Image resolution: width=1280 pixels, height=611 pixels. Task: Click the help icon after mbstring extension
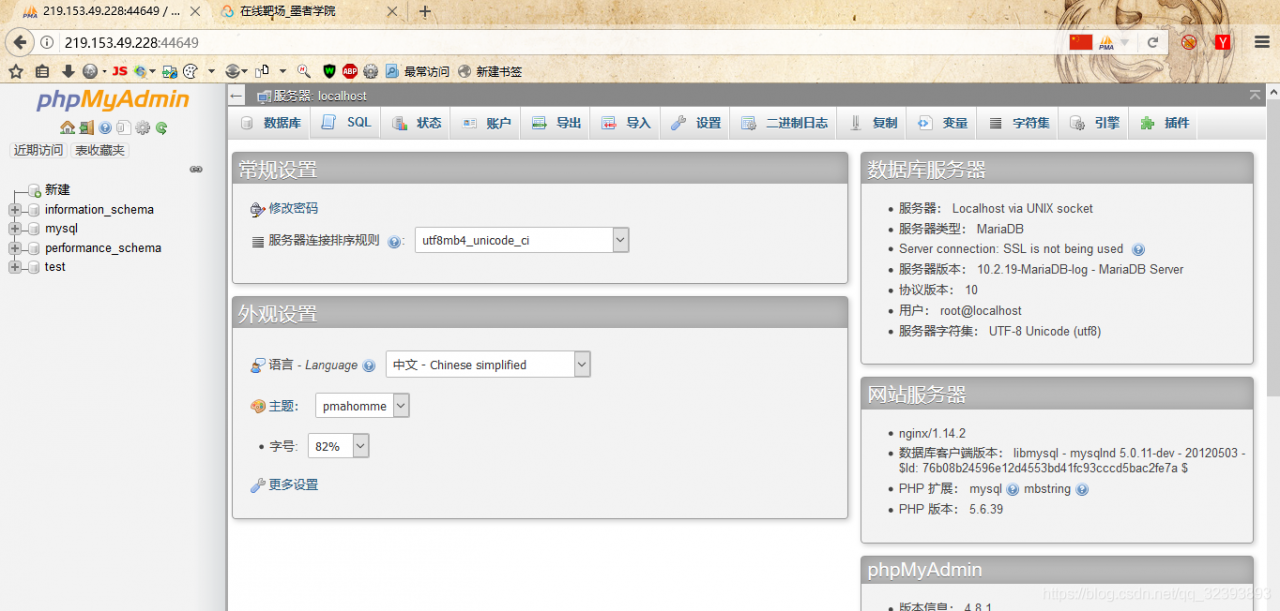pyautogui.click(x=1082, y=490)
